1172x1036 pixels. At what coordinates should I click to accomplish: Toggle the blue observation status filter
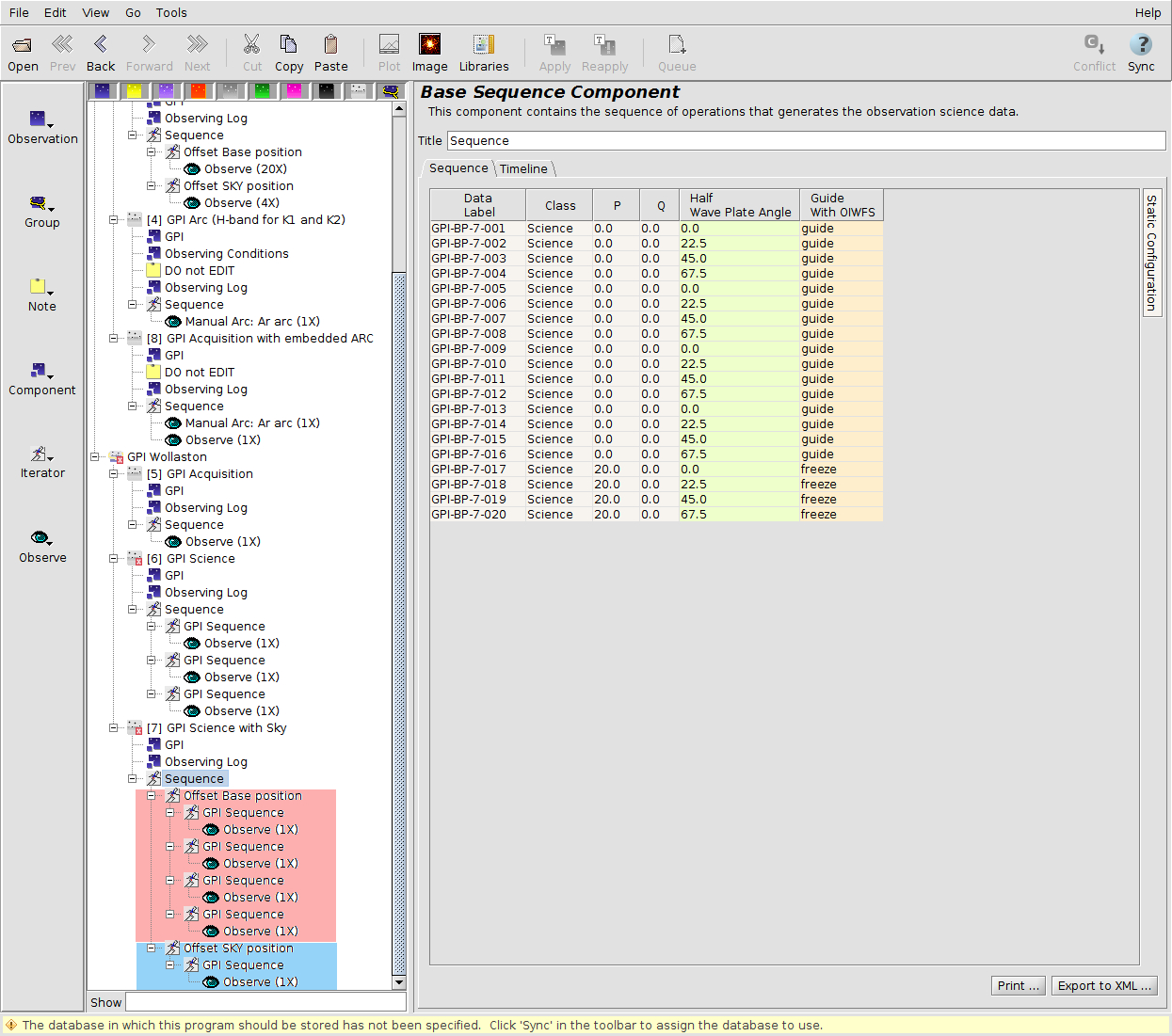103,90
